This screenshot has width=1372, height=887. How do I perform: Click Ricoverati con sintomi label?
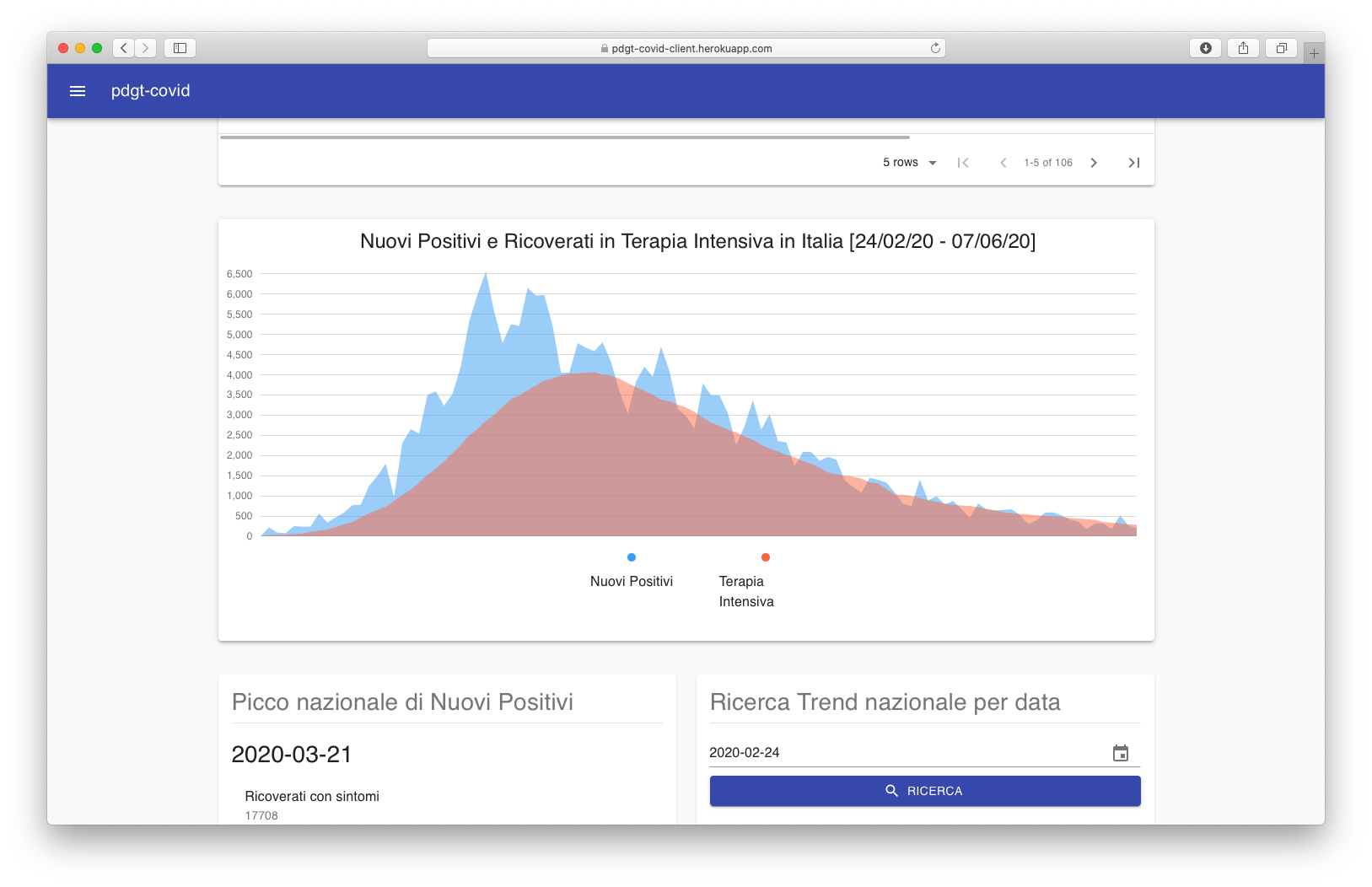(x=312, y=796)
